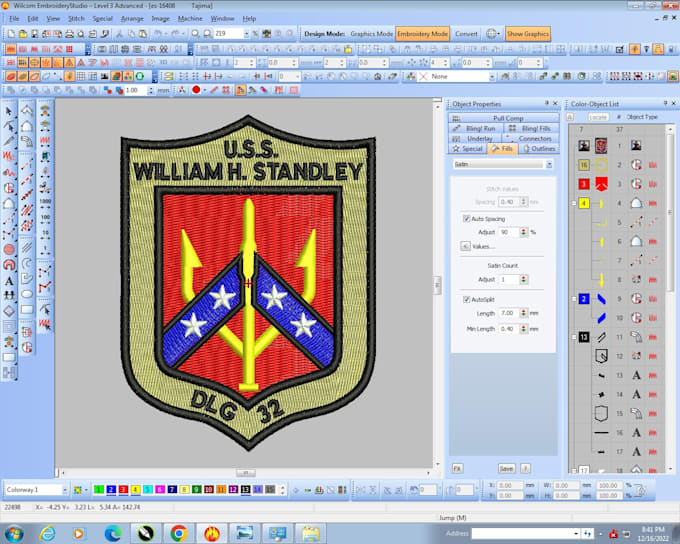Adjust the AutoSplit Length stepper
680x544 pixels.
coord(524,313)
